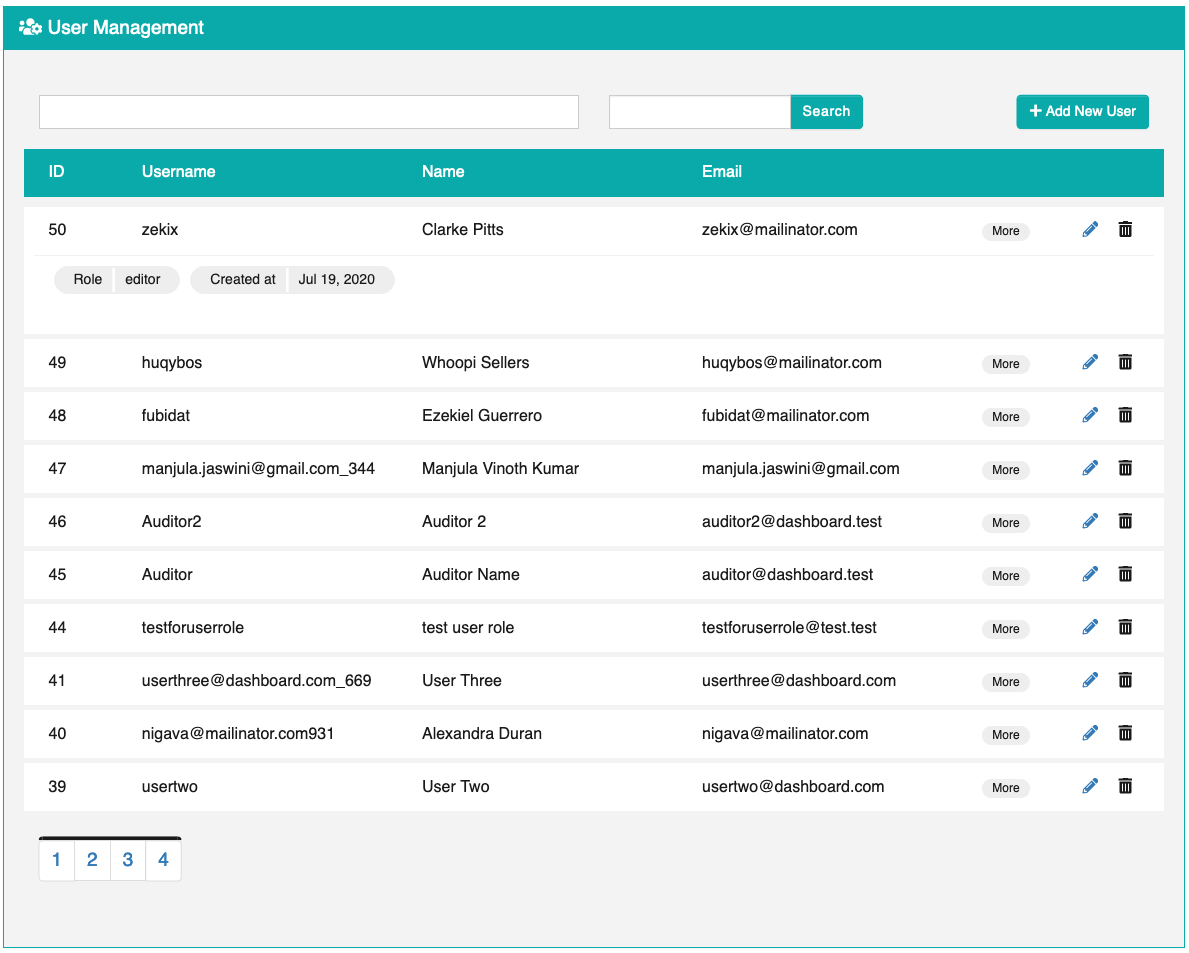Go to pagination page 3

[127, 860]
